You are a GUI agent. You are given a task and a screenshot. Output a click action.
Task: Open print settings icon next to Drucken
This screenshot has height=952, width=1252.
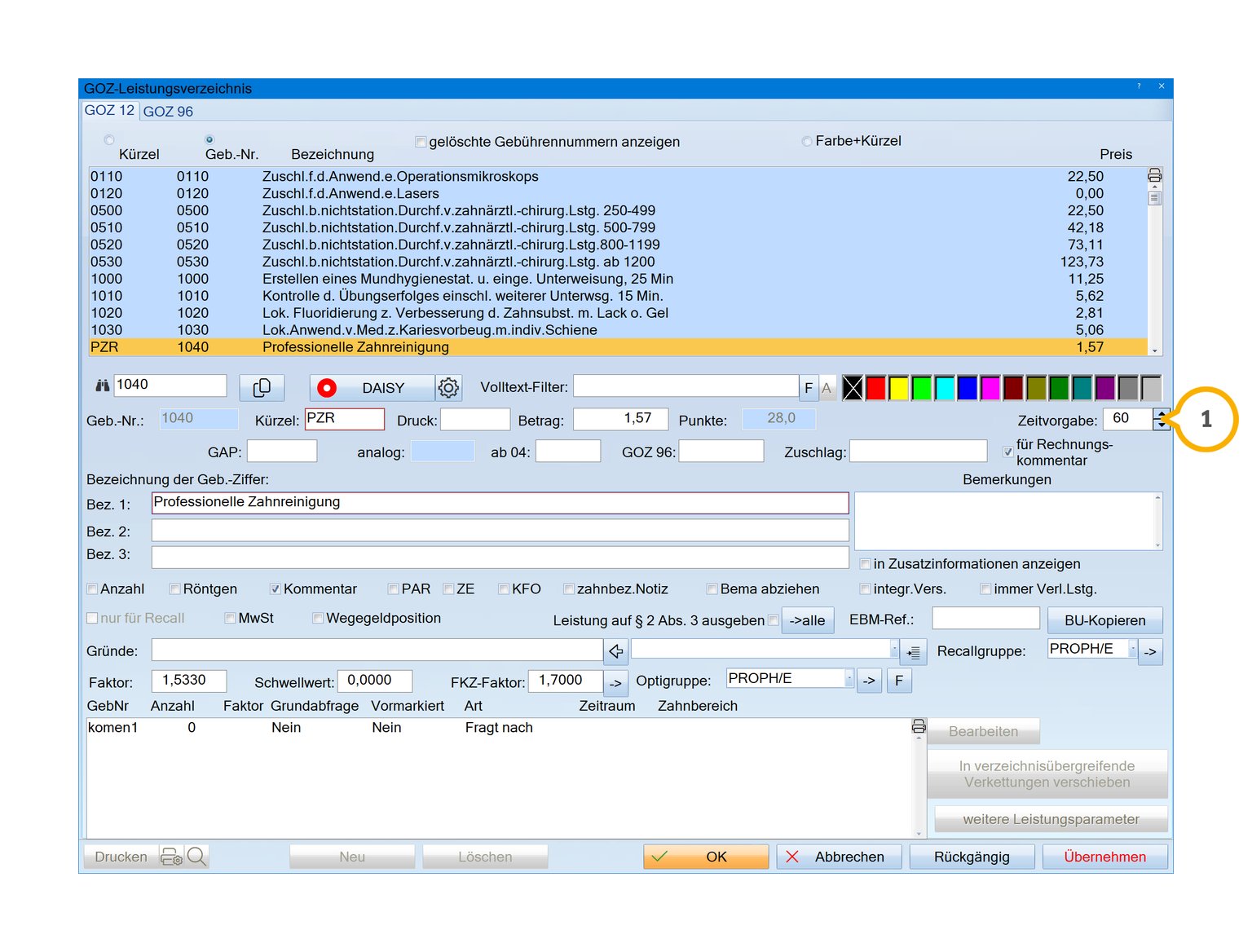coord(171,857)
